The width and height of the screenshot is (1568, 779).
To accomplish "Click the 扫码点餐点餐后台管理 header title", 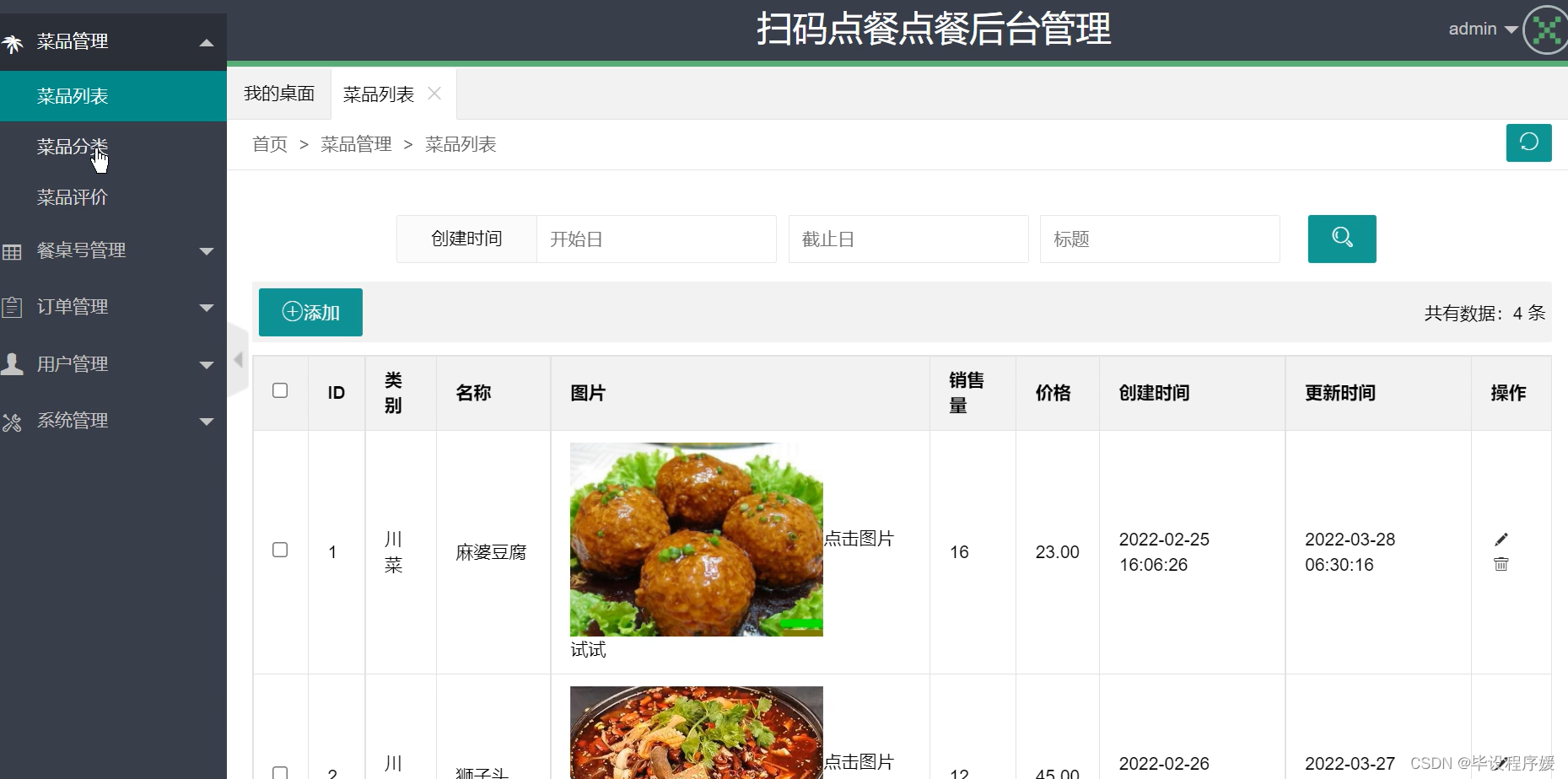I will point(934,30).
